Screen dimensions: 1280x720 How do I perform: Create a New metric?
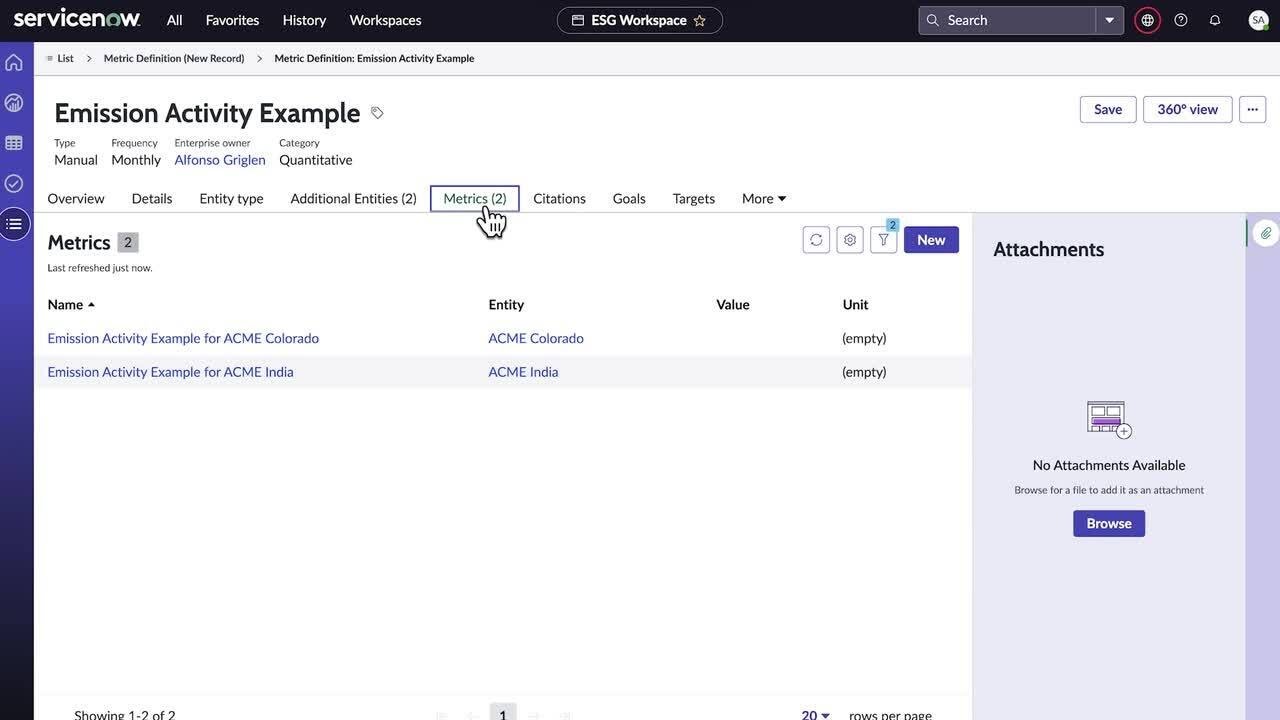(x=931, y=240)
